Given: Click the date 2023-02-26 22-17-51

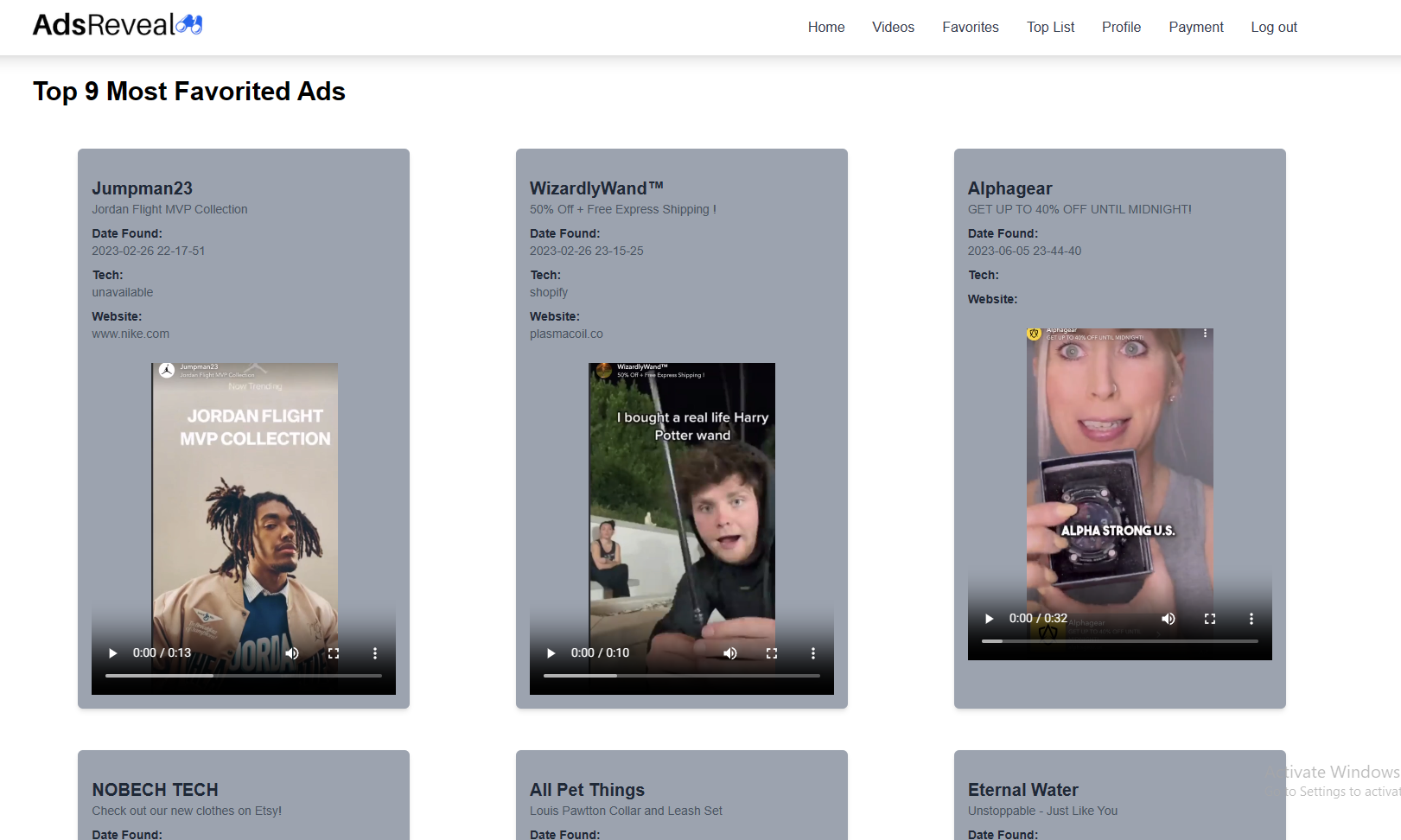Looking at the screenshot, I should [x=149, y=251].
